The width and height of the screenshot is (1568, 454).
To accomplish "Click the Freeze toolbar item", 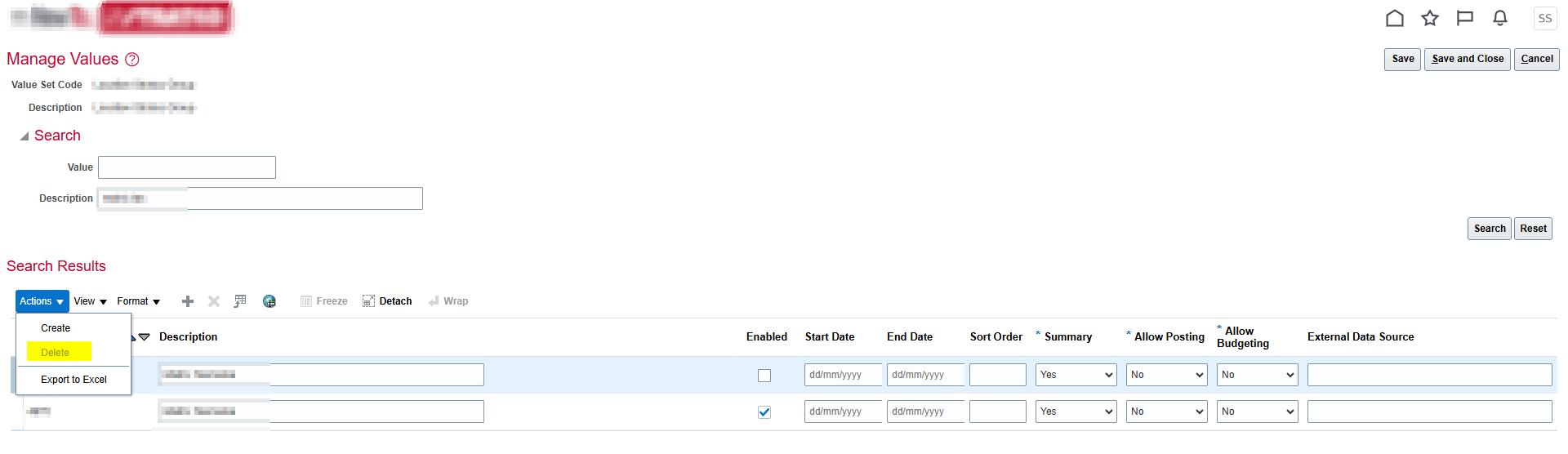I will coord(324,301).
